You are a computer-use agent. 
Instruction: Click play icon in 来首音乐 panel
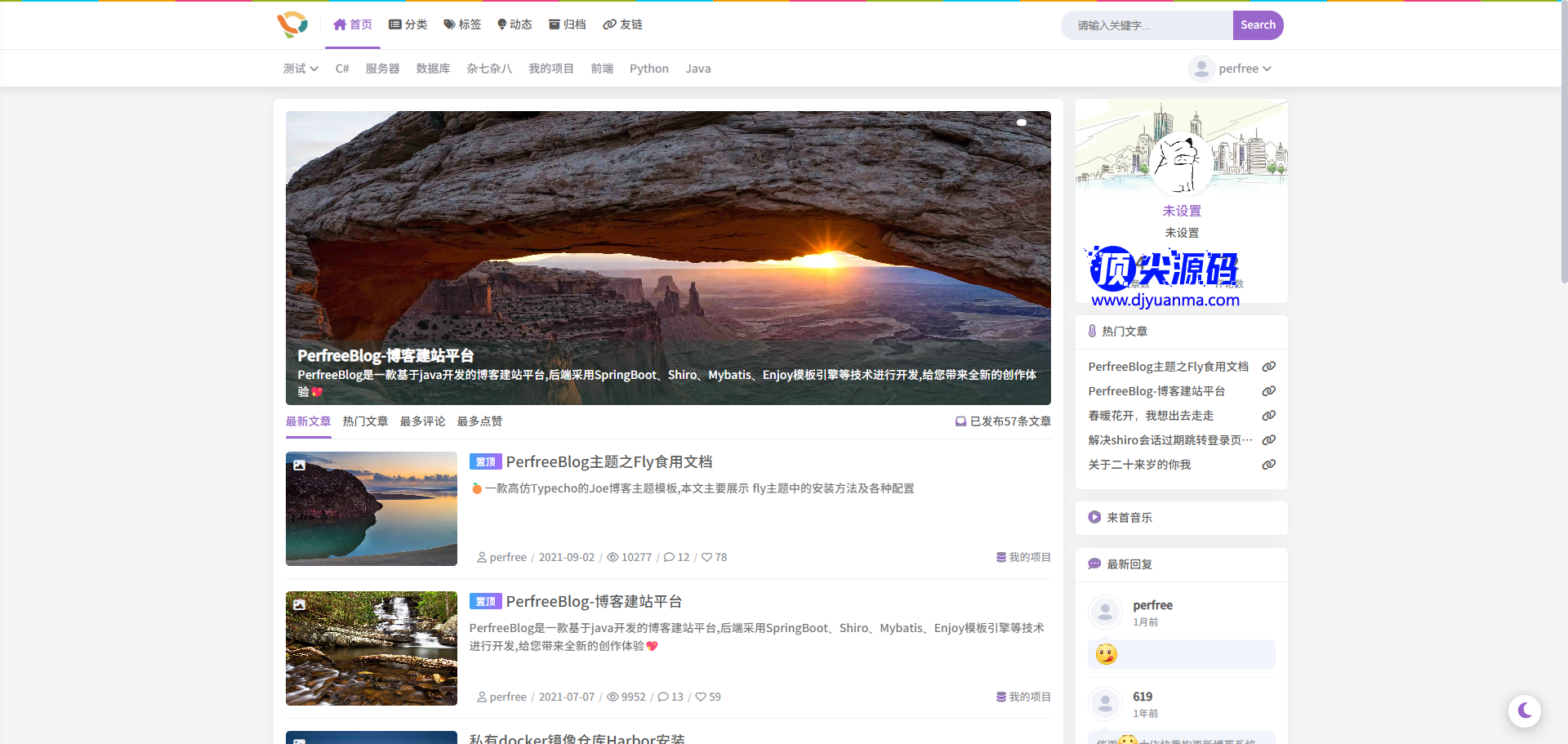click(x=1094, y=517)
